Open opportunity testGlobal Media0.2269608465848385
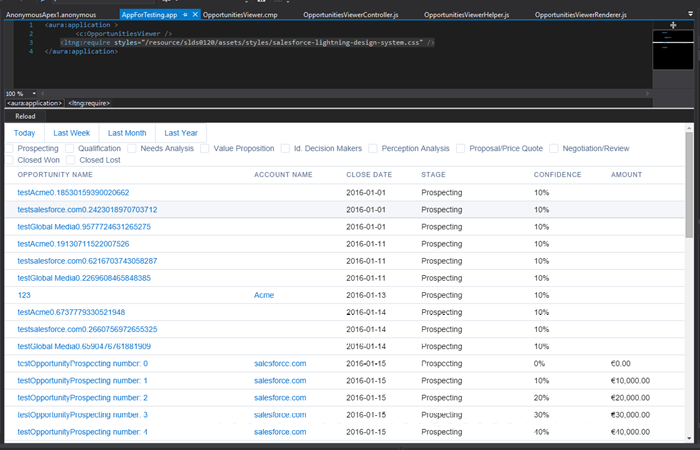This screenshot has height=450, width=700. pyautogui.click(x=84, y=278)
